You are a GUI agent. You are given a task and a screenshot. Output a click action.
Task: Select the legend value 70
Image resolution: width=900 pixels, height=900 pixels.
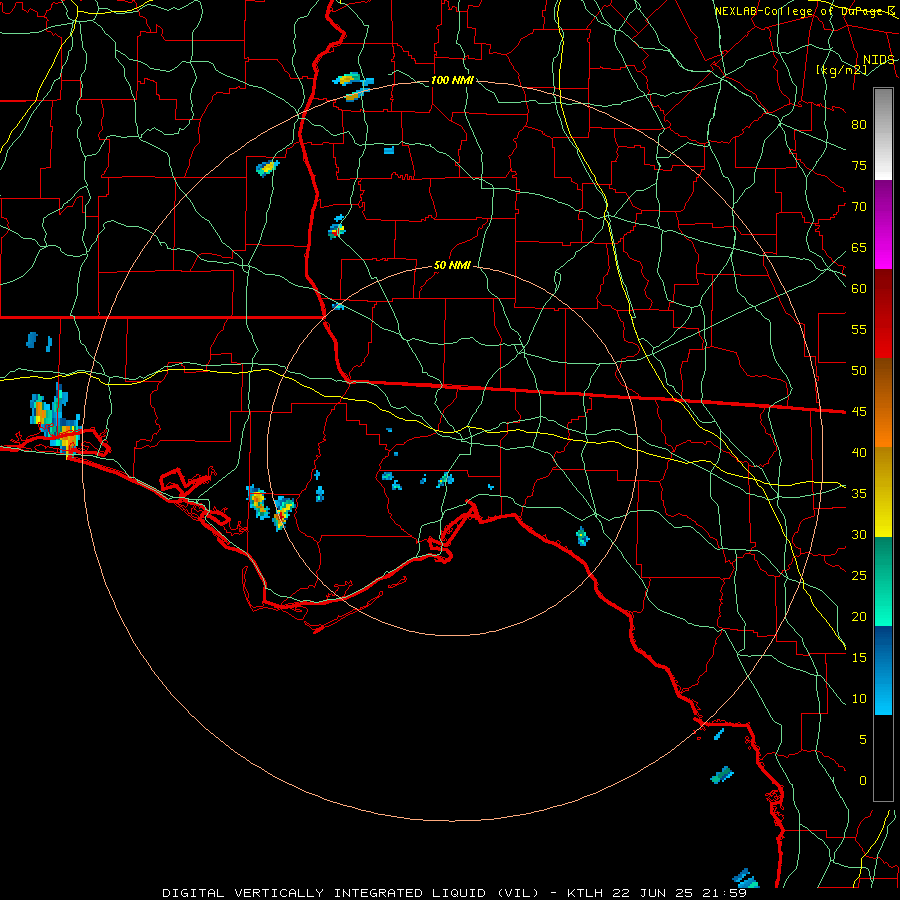pos(859,207)
